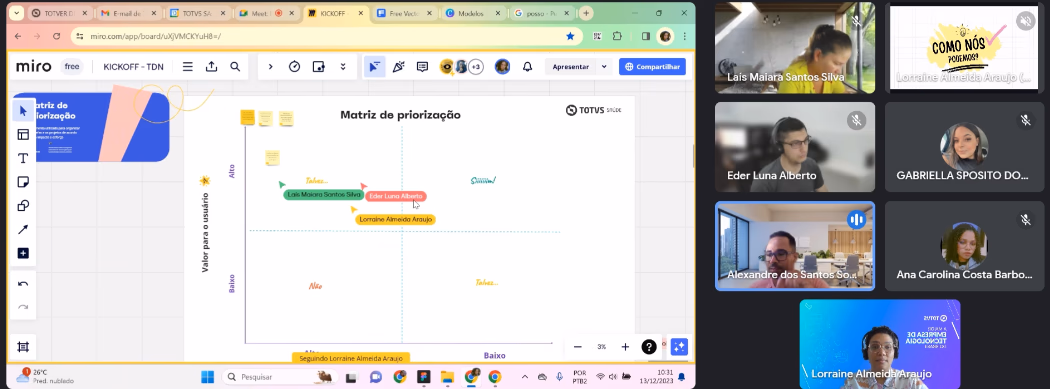Viewport: 1050px width, 389px height.
Task: Stop following Lorraine's eye-badged avatar
Action: pyautogui.click(x=447, y=67)
